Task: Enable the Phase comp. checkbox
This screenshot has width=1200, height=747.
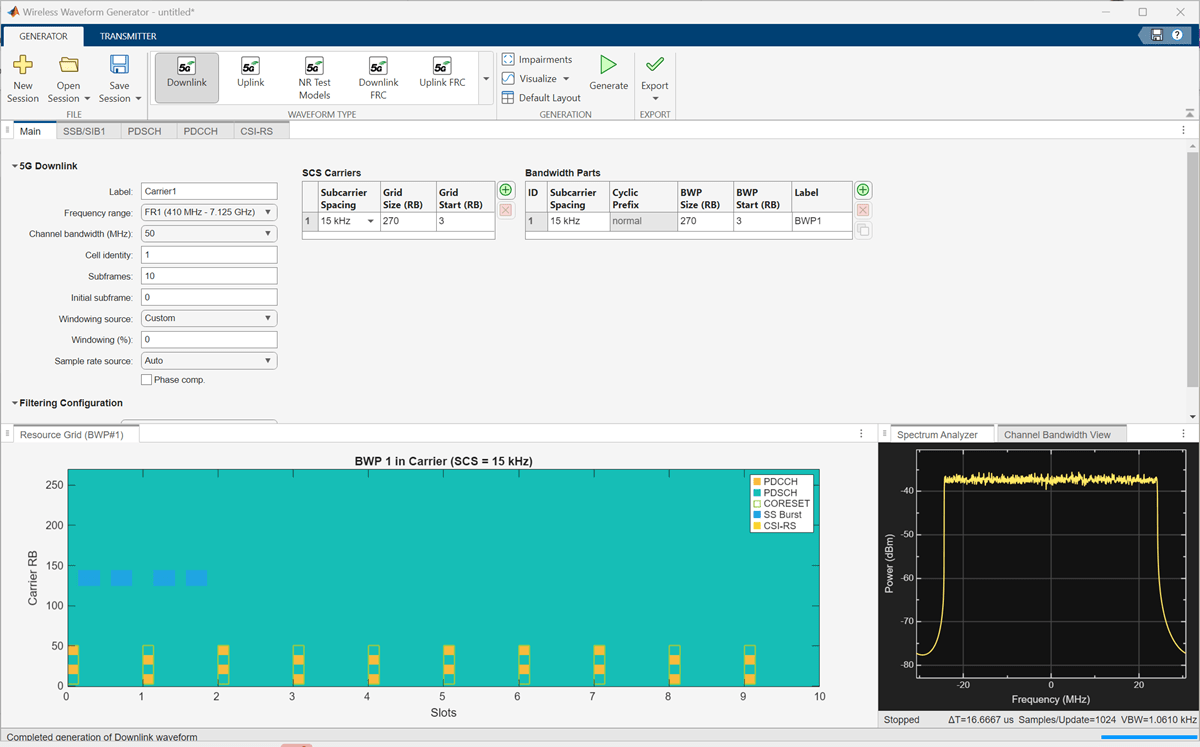Action: (147, 380)
